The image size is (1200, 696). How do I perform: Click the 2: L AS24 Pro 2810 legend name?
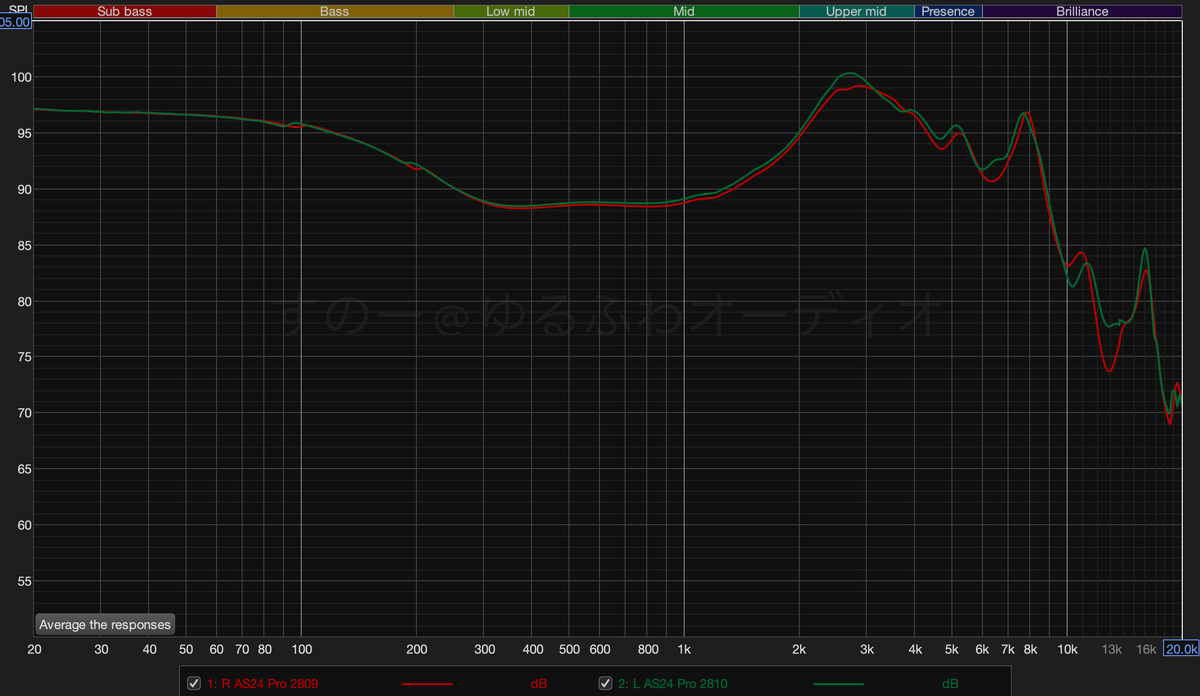672,684
